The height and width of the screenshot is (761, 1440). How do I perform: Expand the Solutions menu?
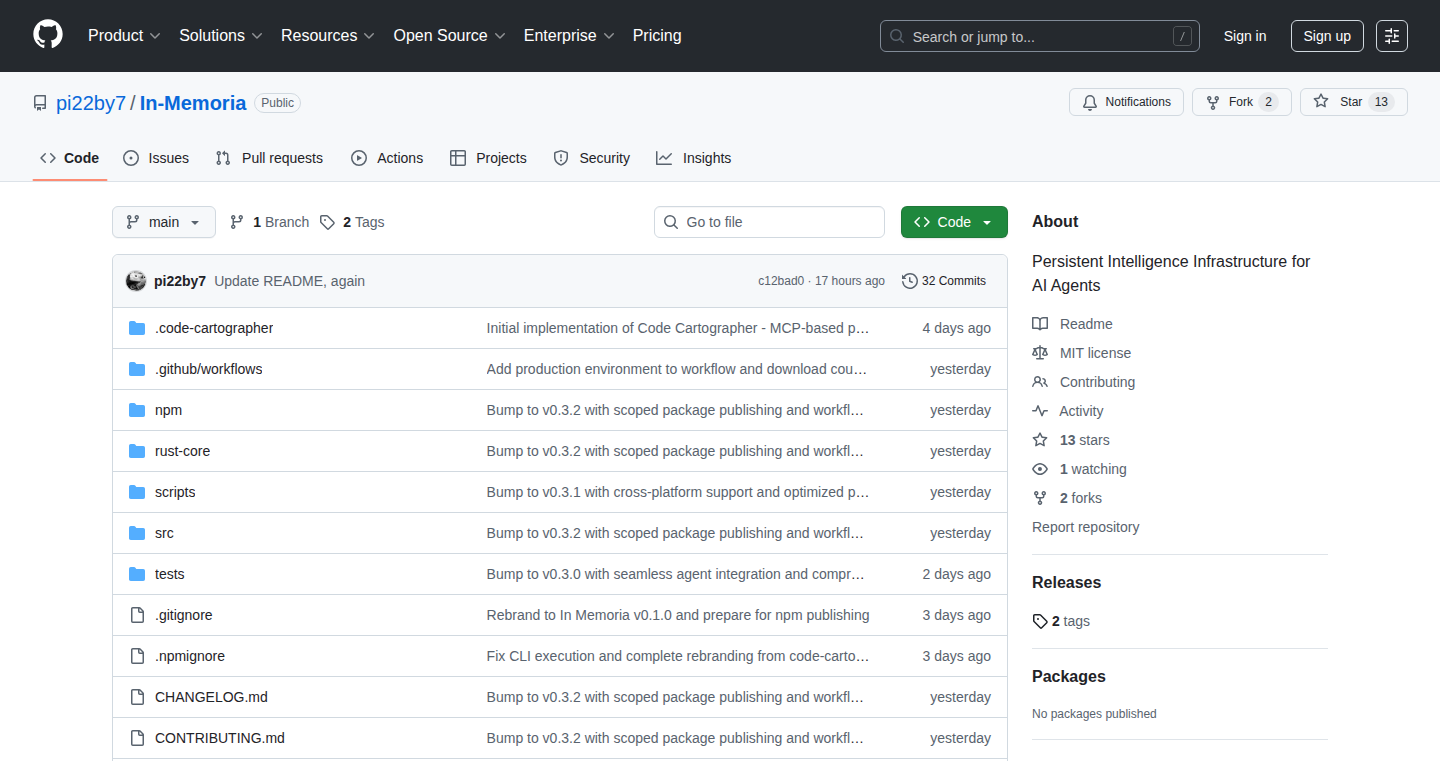click(220, 35)
